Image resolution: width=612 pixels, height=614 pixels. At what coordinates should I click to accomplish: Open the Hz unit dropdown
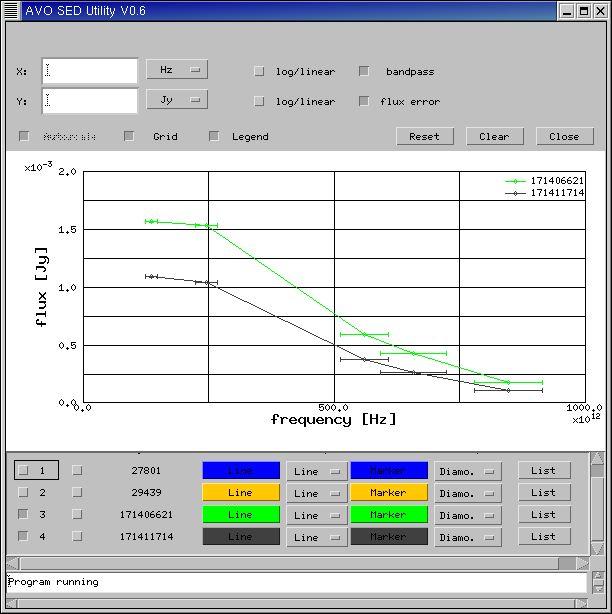(x=177, y=69)
